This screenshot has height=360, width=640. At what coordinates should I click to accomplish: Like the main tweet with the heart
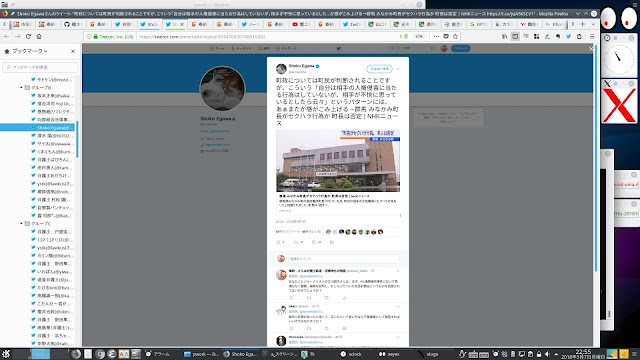(314, 242)
